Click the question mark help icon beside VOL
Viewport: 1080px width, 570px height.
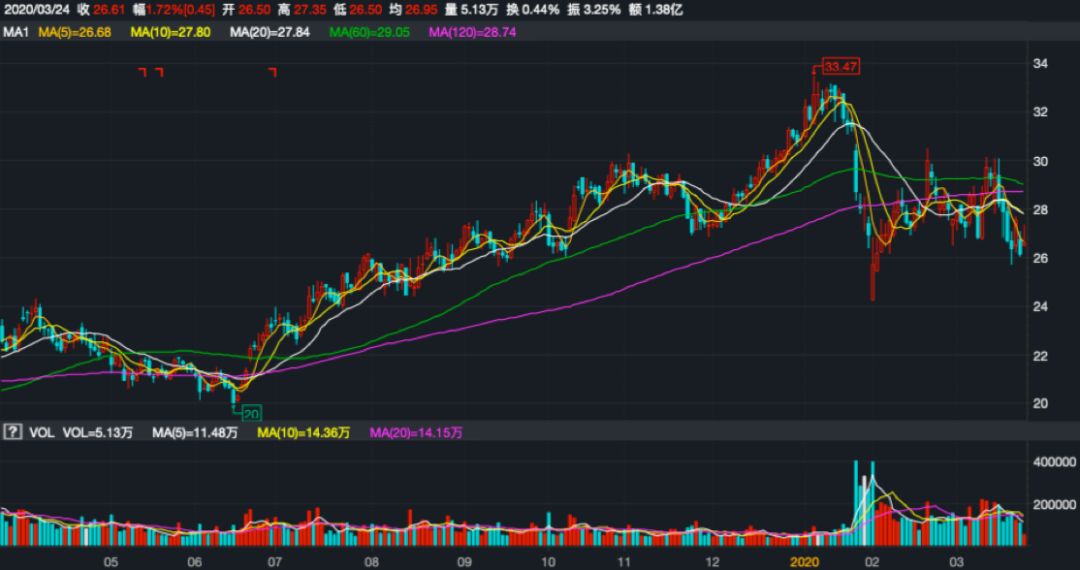[13, 433]
